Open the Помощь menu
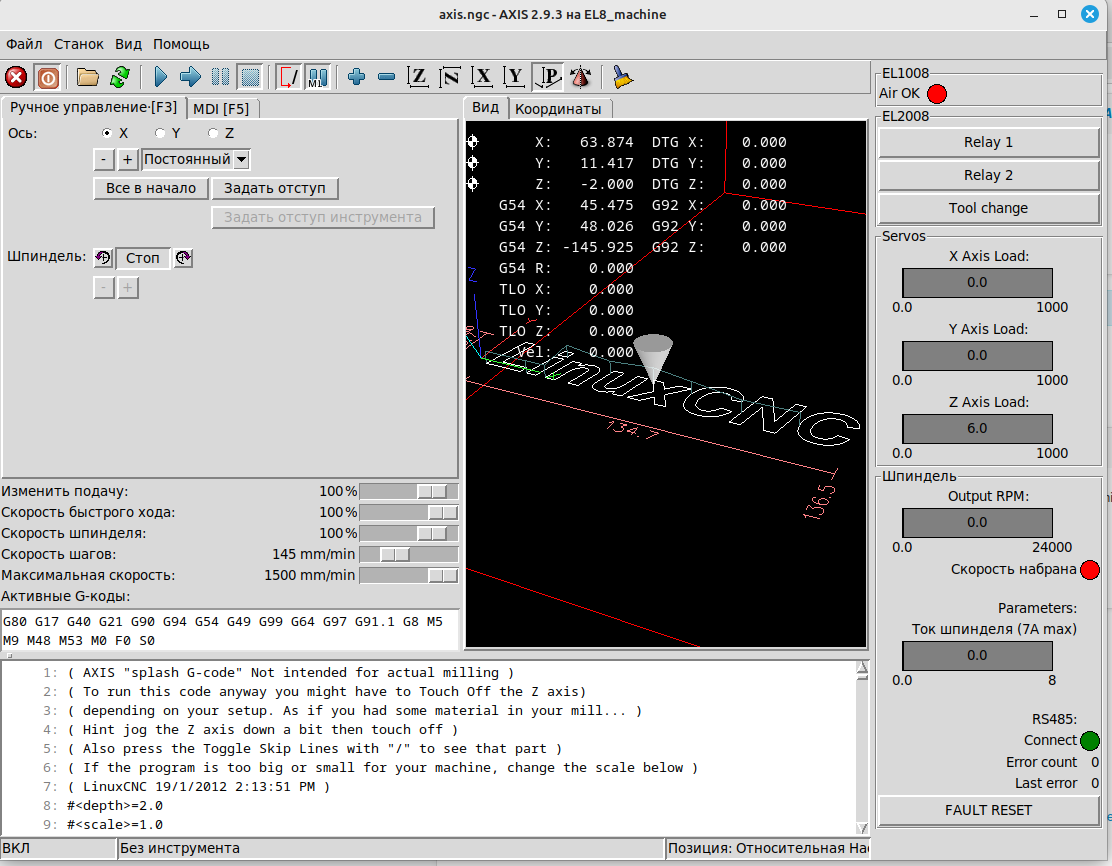Viewport: 1112px width, 866px height. (x=182, y=44)
